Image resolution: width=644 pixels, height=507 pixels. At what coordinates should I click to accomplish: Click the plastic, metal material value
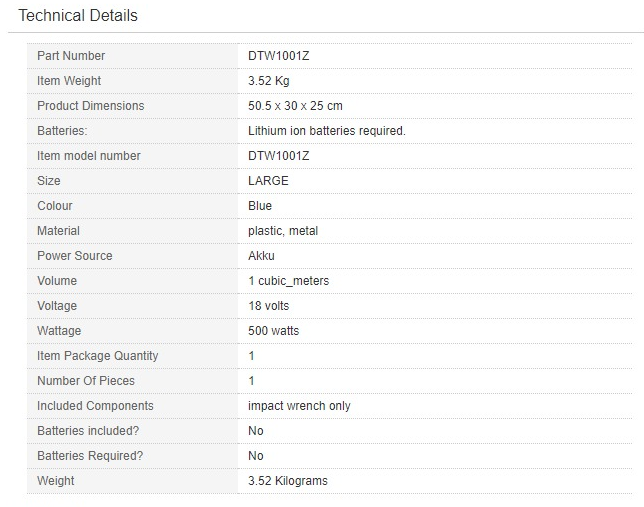(x=283, y=231)
